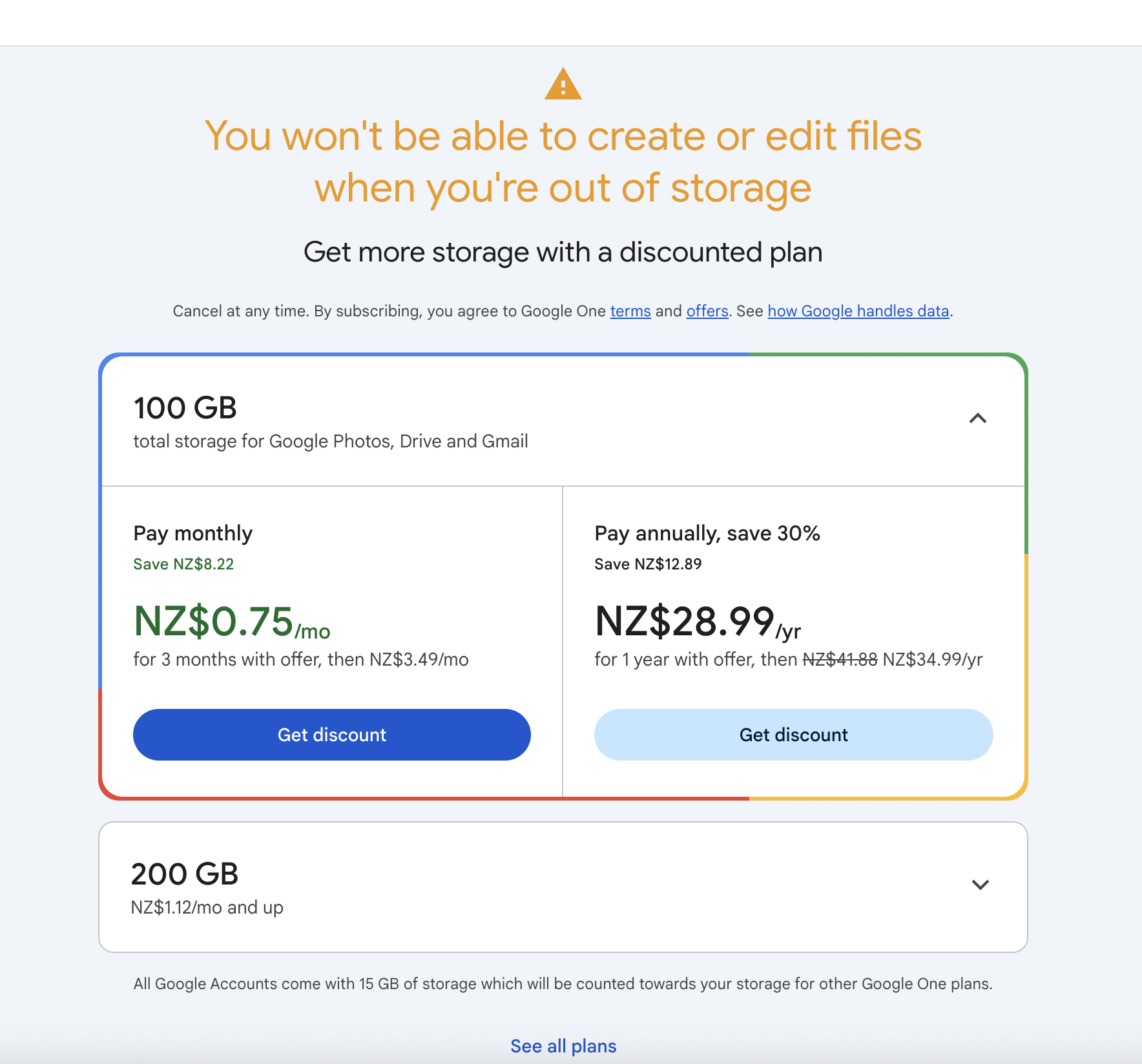Click the NZ$0.75/mo price text
The image size is (1142, 1064).
[x=231, y=622]
